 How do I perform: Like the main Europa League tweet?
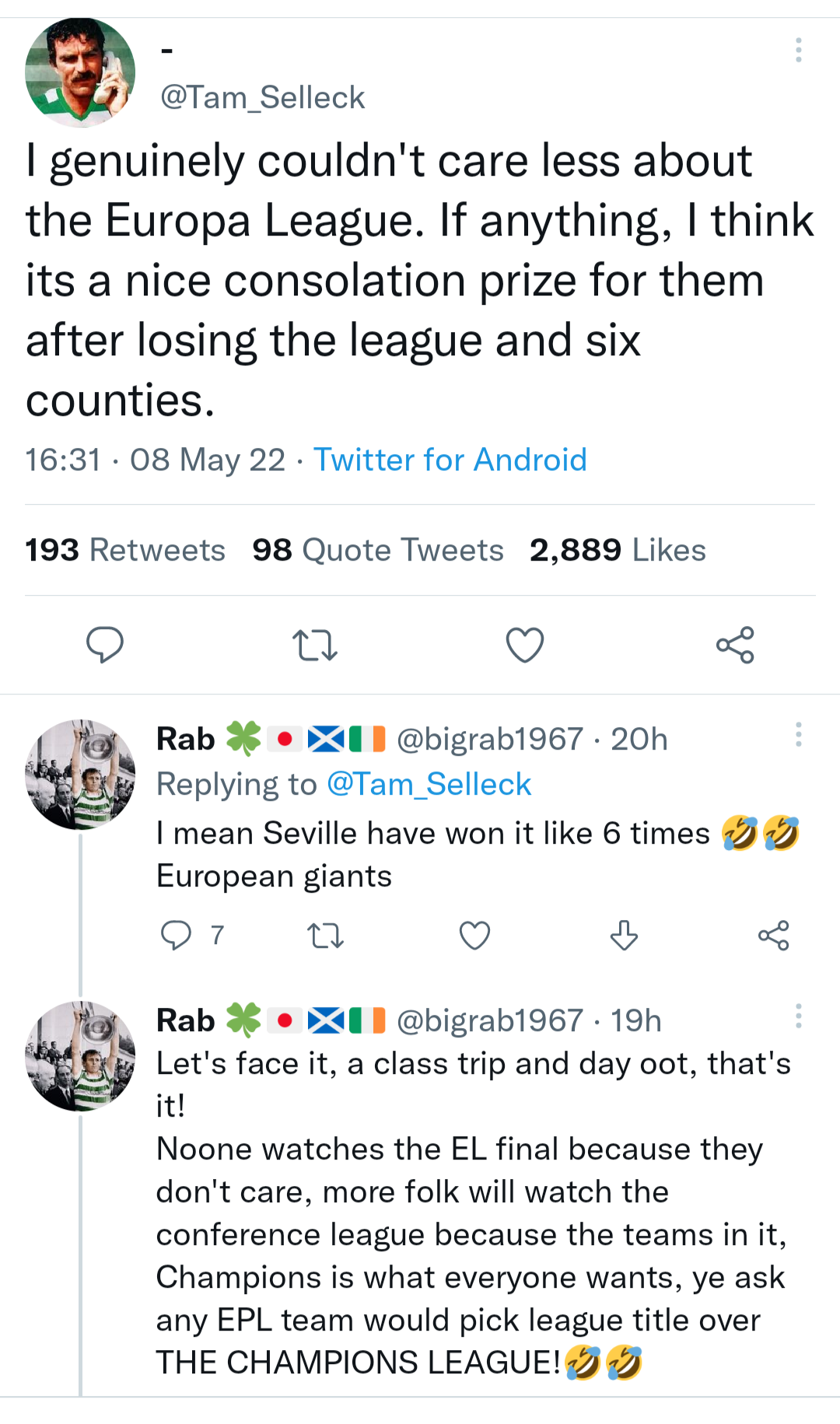coord(525,645)
